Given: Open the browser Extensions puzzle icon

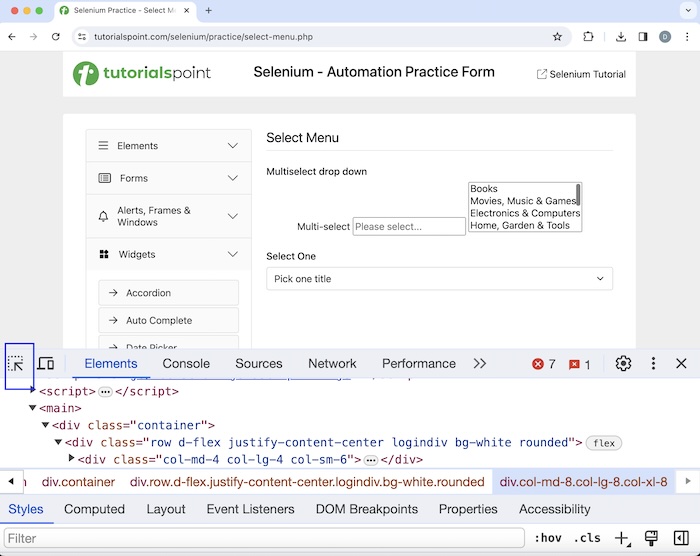Looking at the screenshot, I should tap(588, 37).
